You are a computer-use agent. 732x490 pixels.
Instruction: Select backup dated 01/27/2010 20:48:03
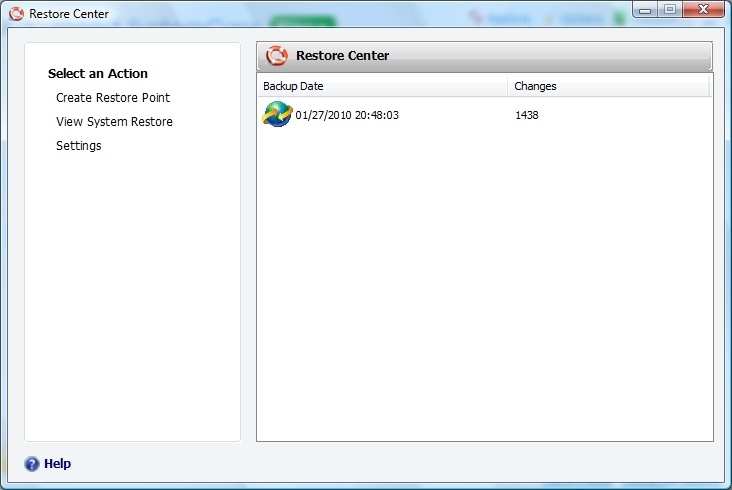(x=347, y=115)
